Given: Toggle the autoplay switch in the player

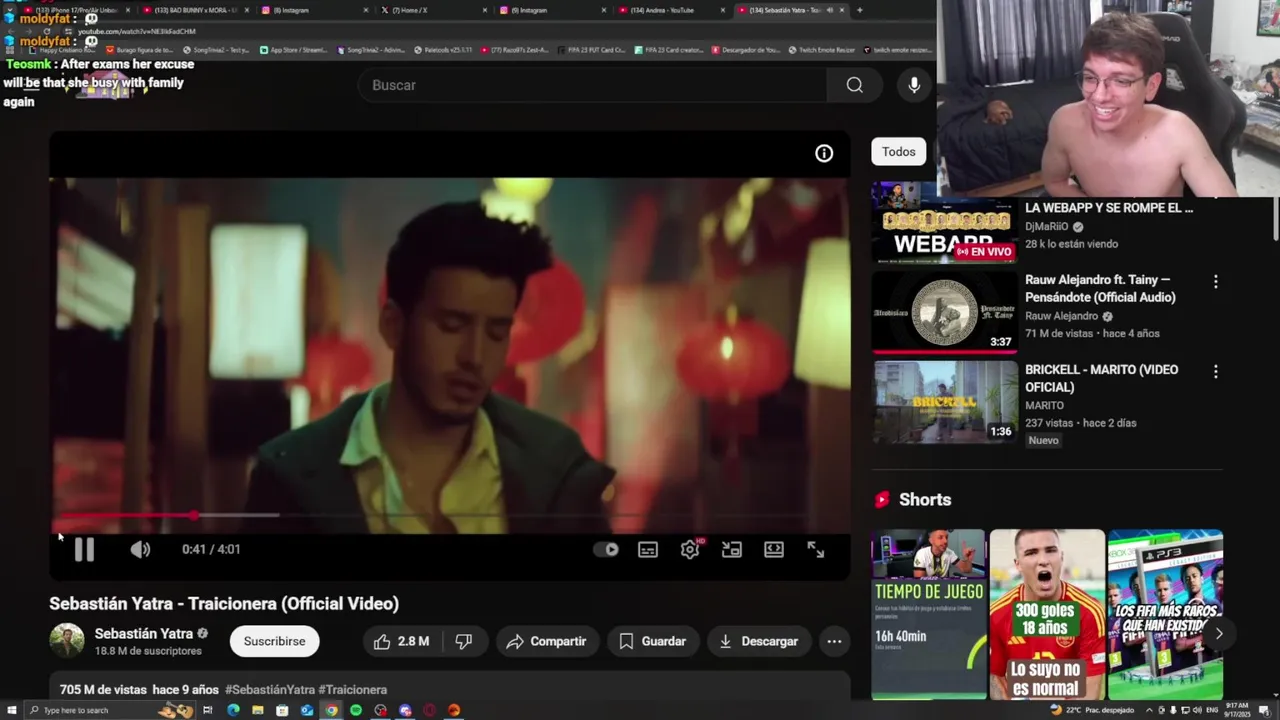Looking at the screenshot, I should (606, 549).
